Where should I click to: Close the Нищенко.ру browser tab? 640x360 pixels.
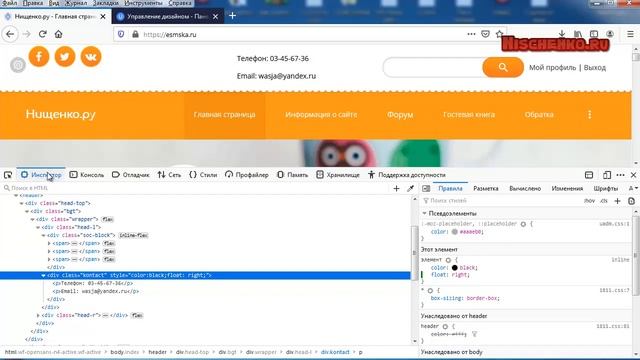click(x=103, y=16)
